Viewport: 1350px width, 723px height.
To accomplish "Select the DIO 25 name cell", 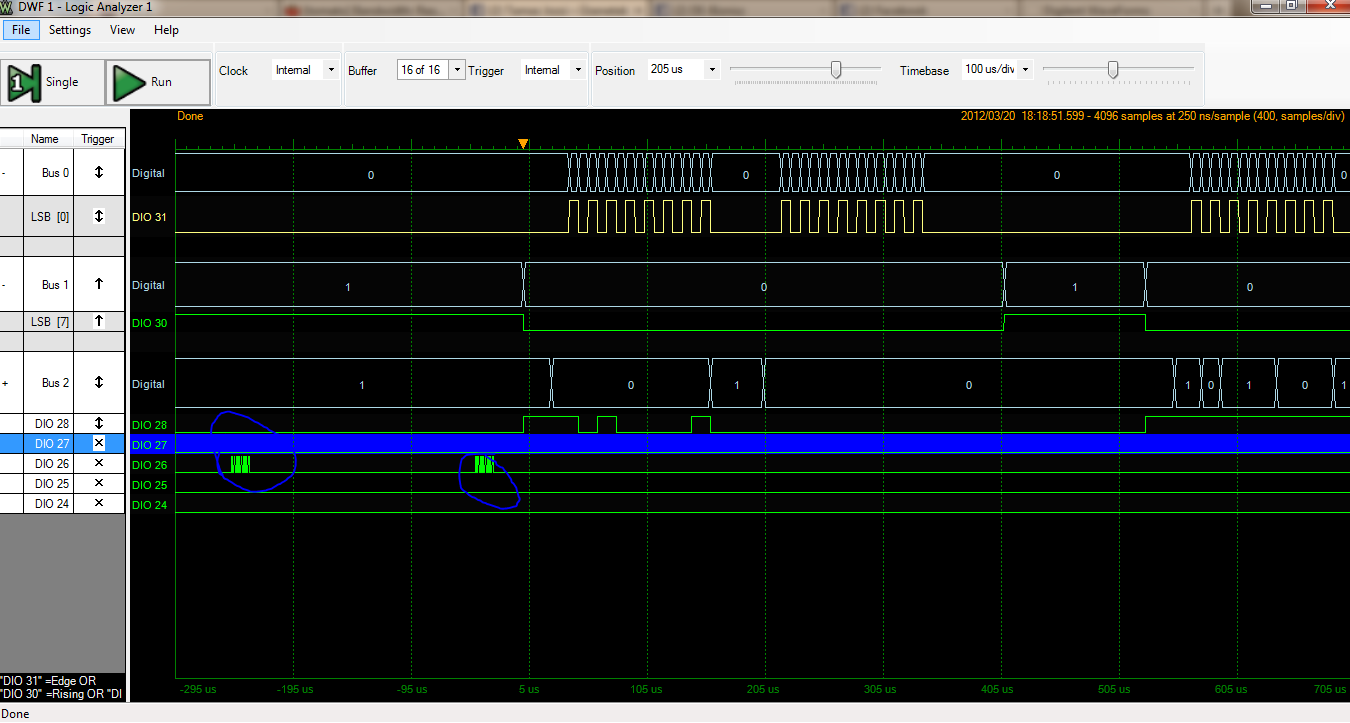I will point(49,484).
